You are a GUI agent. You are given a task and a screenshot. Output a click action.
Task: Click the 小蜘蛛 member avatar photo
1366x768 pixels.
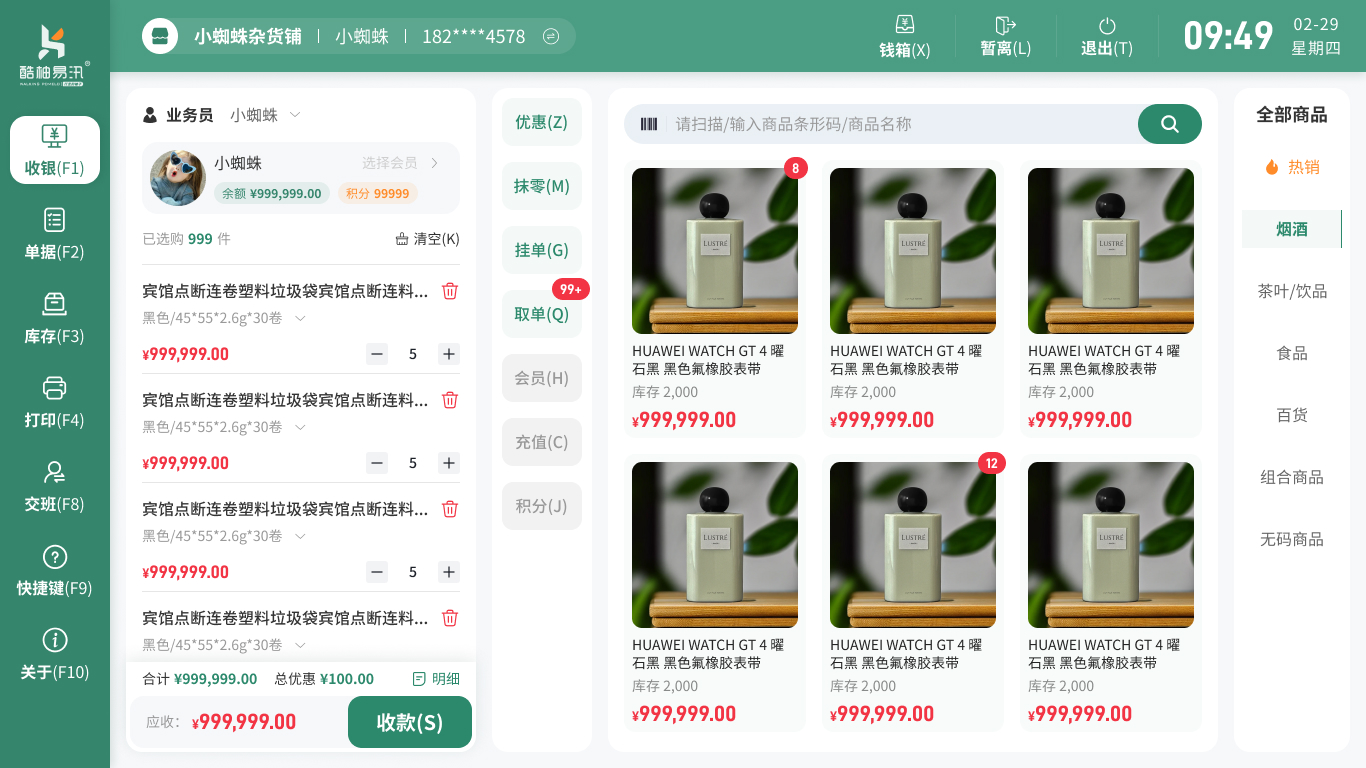[x=178, y=178]
